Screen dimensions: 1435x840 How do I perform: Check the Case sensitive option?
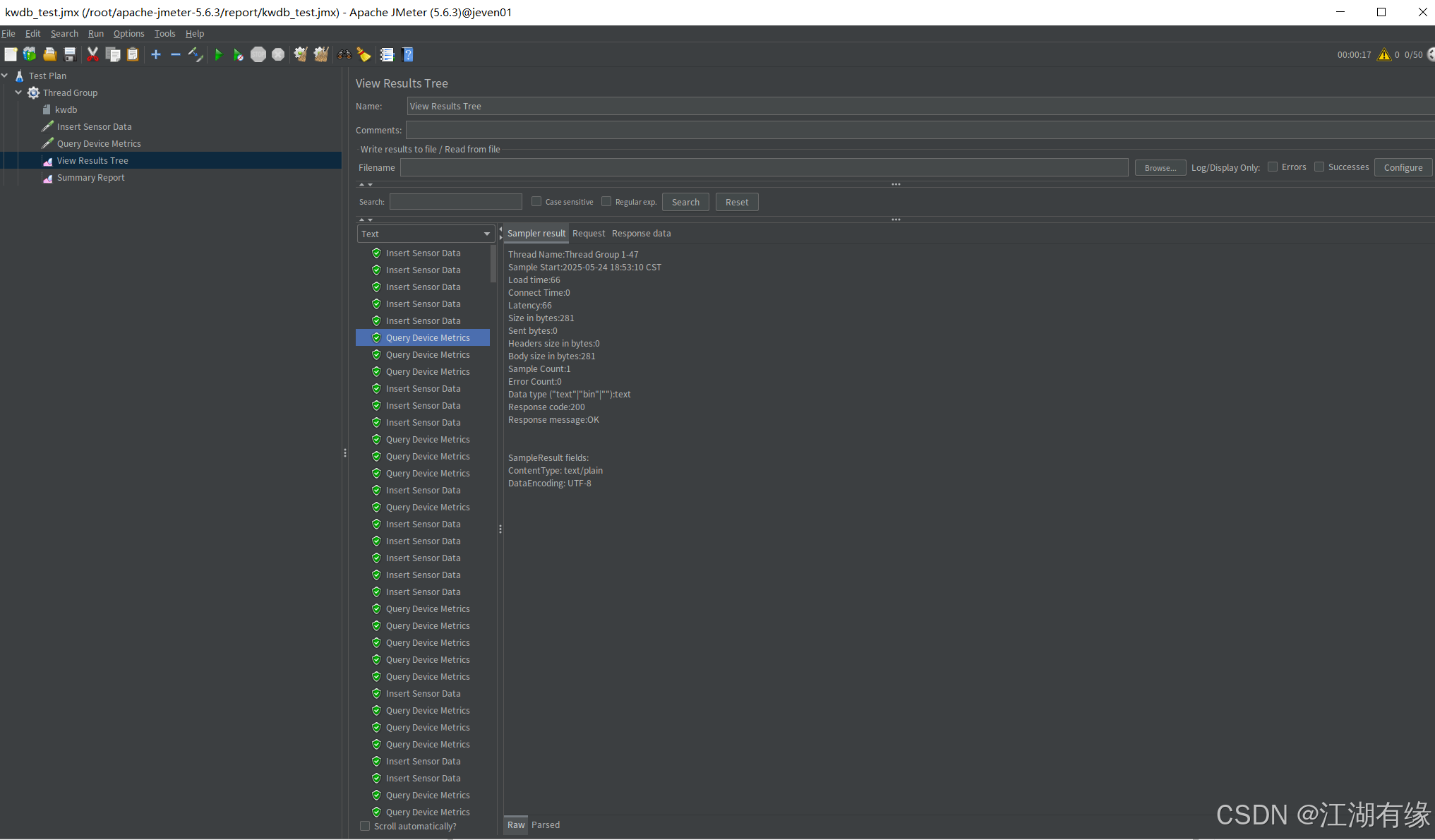click(536, 202)
